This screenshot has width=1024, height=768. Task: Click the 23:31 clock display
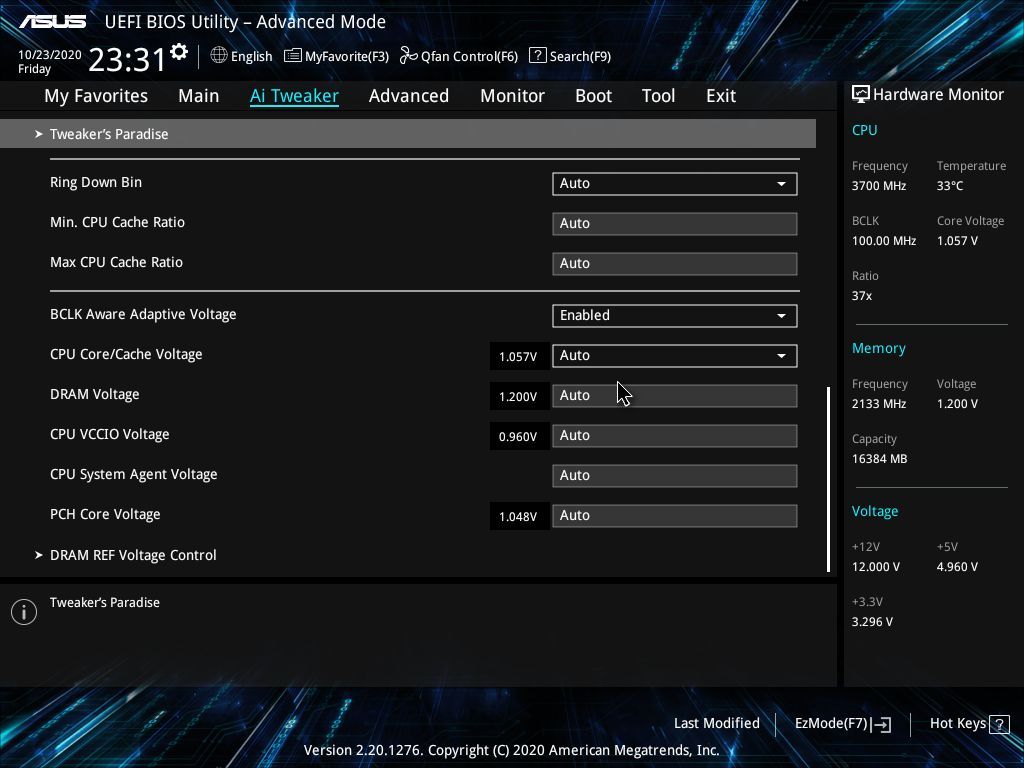click(127, 59)
